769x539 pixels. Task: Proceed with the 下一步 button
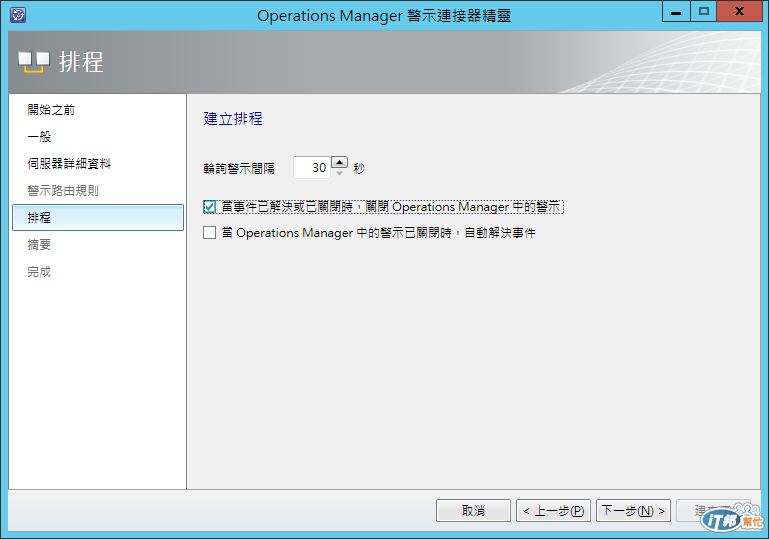pos(633,511)
